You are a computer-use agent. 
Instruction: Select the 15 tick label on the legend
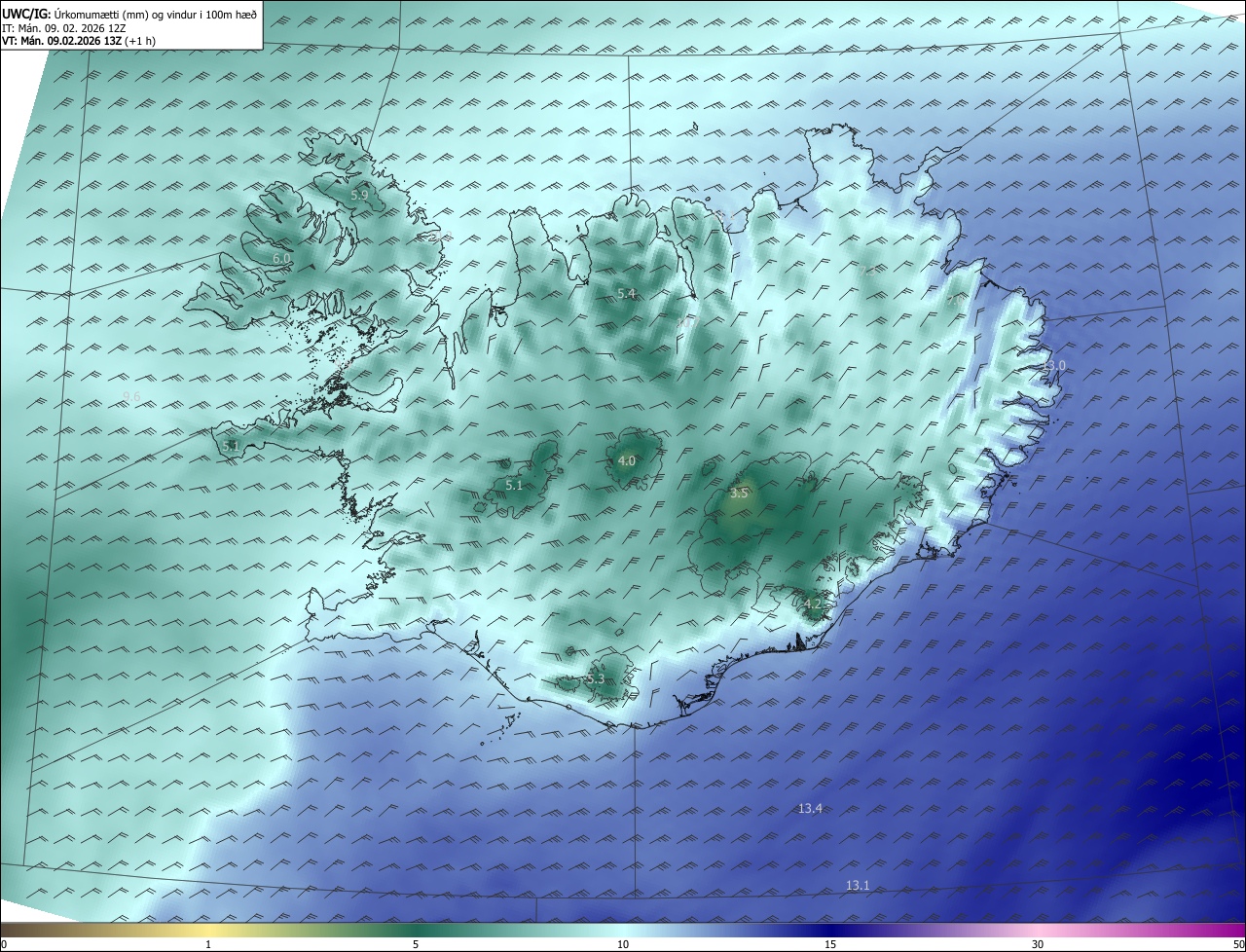[x=830, y=944]
